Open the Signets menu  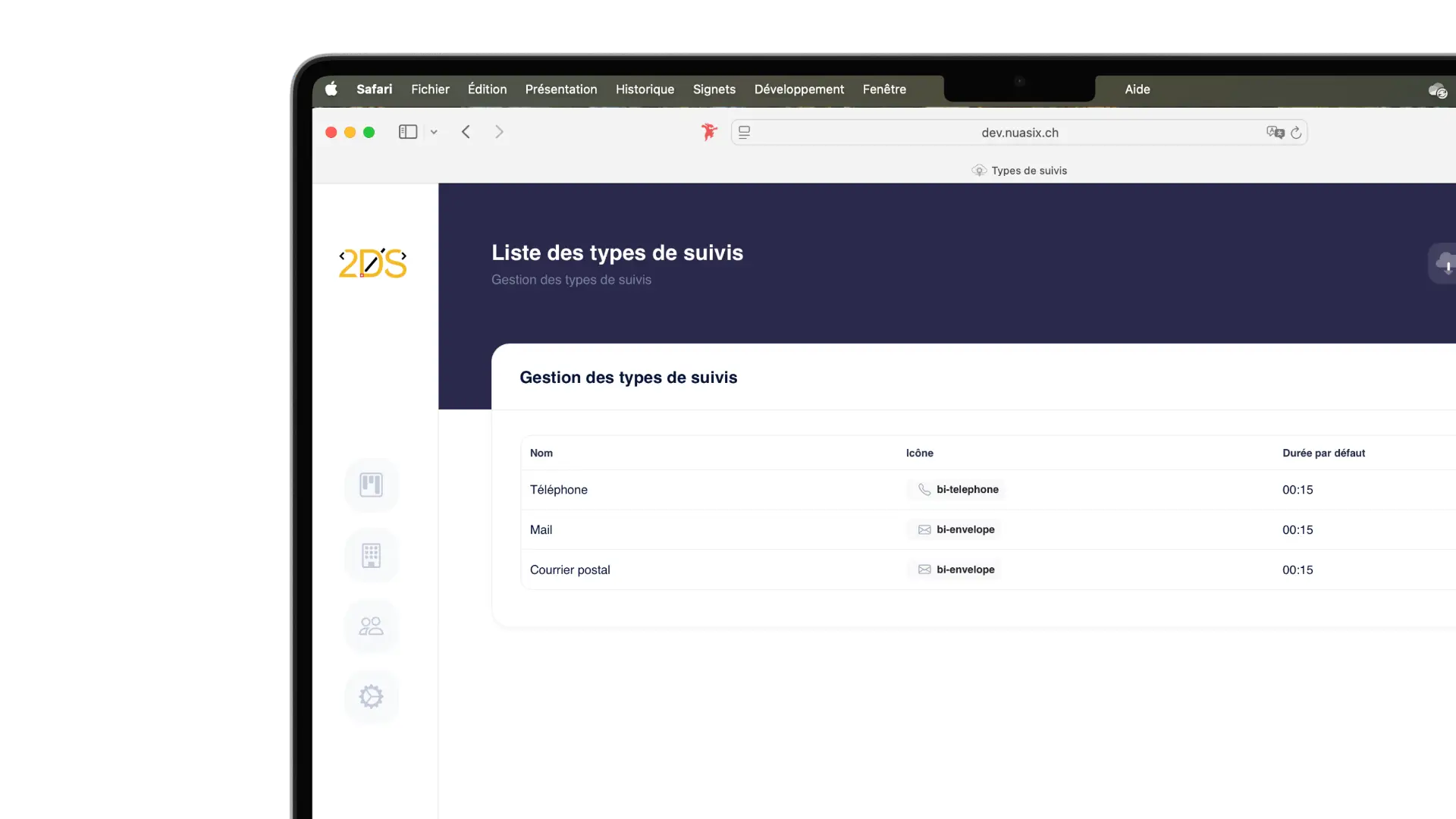pyautogui.click(x=714, y=89)
